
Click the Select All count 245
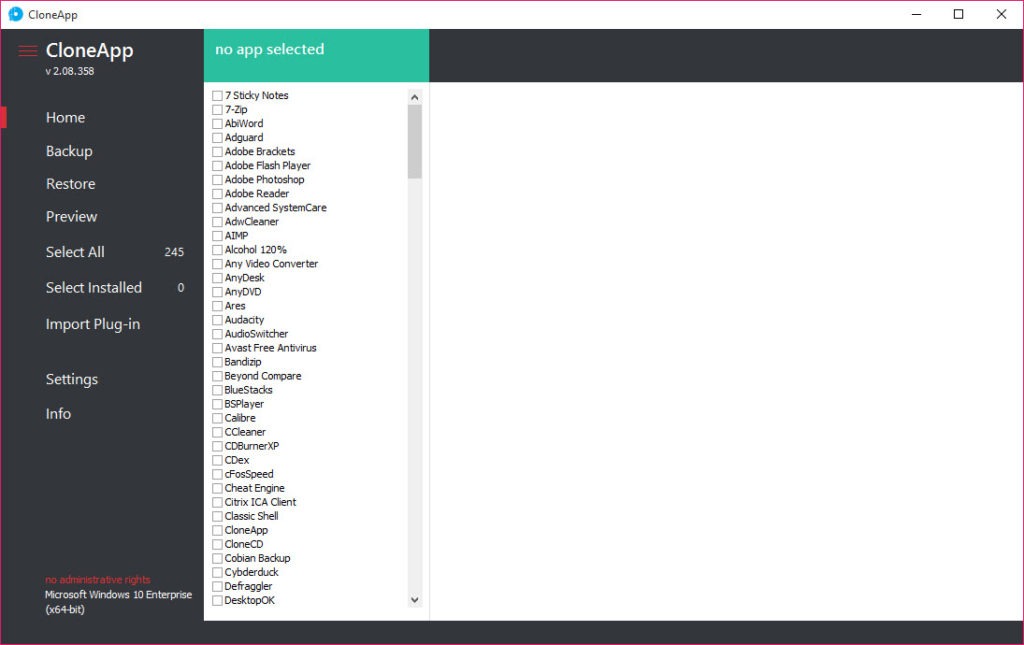(x=174, y=252)
